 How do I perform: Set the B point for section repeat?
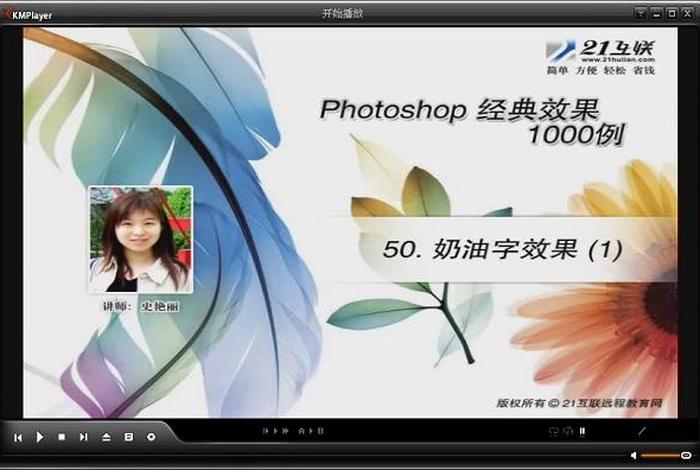320,431
